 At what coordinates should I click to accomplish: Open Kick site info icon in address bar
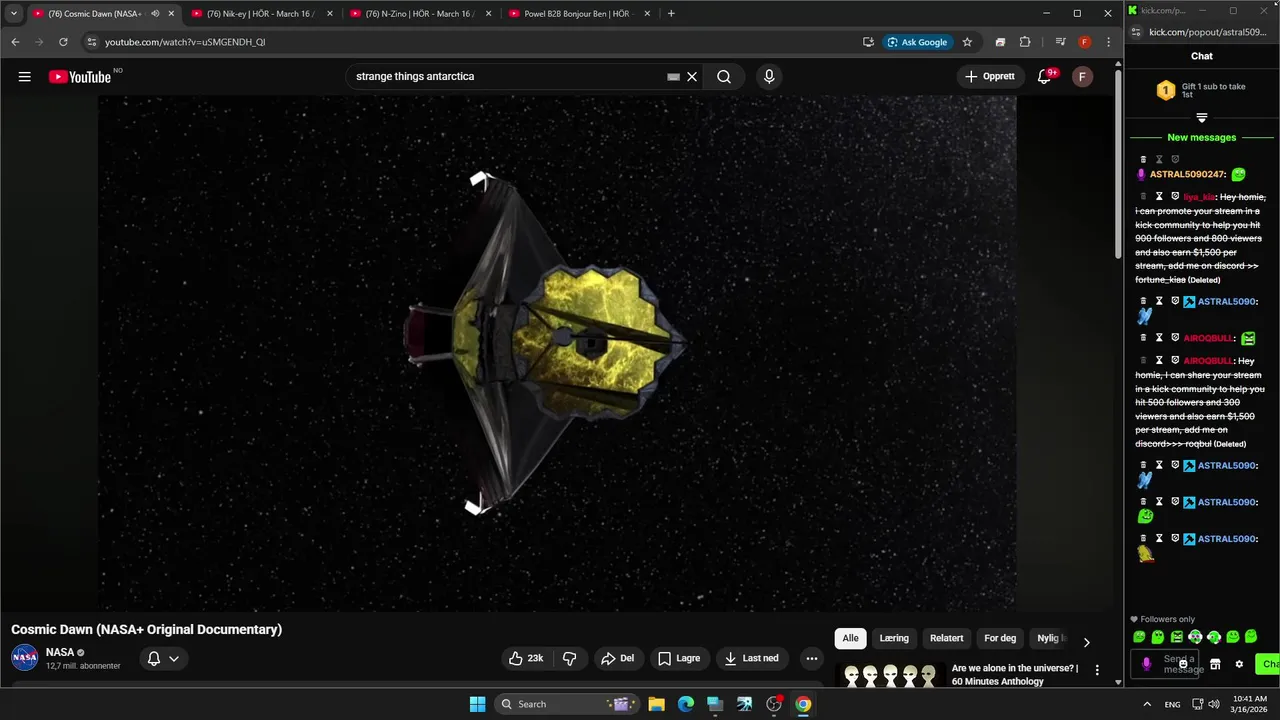pos(1136,32)
